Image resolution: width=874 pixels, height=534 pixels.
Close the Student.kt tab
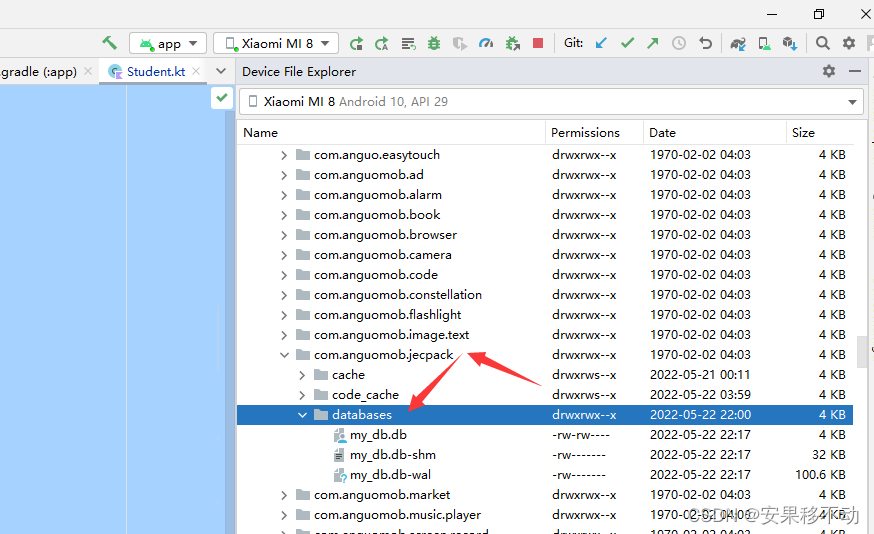[196, 71]
